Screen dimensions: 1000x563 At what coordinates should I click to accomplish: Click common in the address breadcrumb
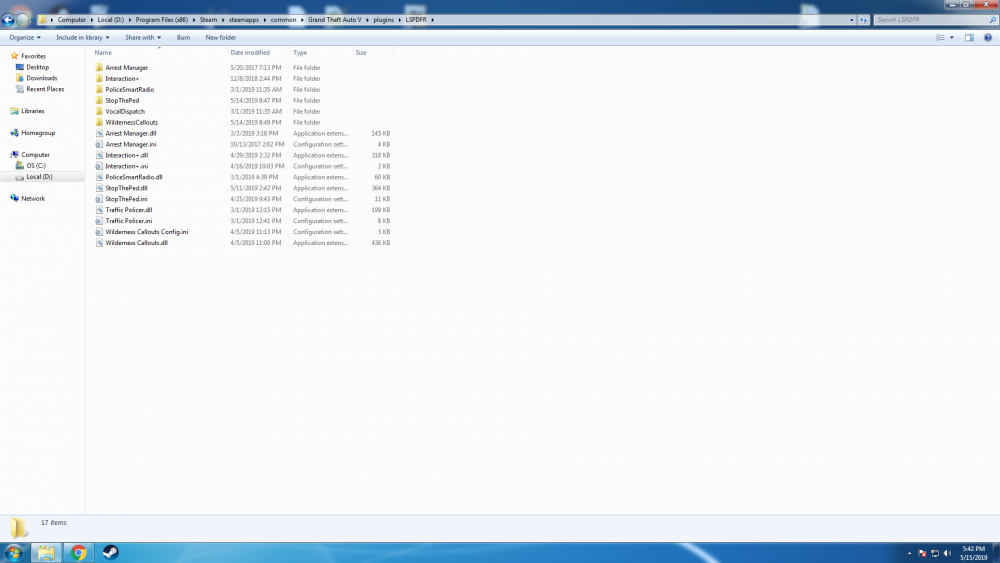point(283,20)
